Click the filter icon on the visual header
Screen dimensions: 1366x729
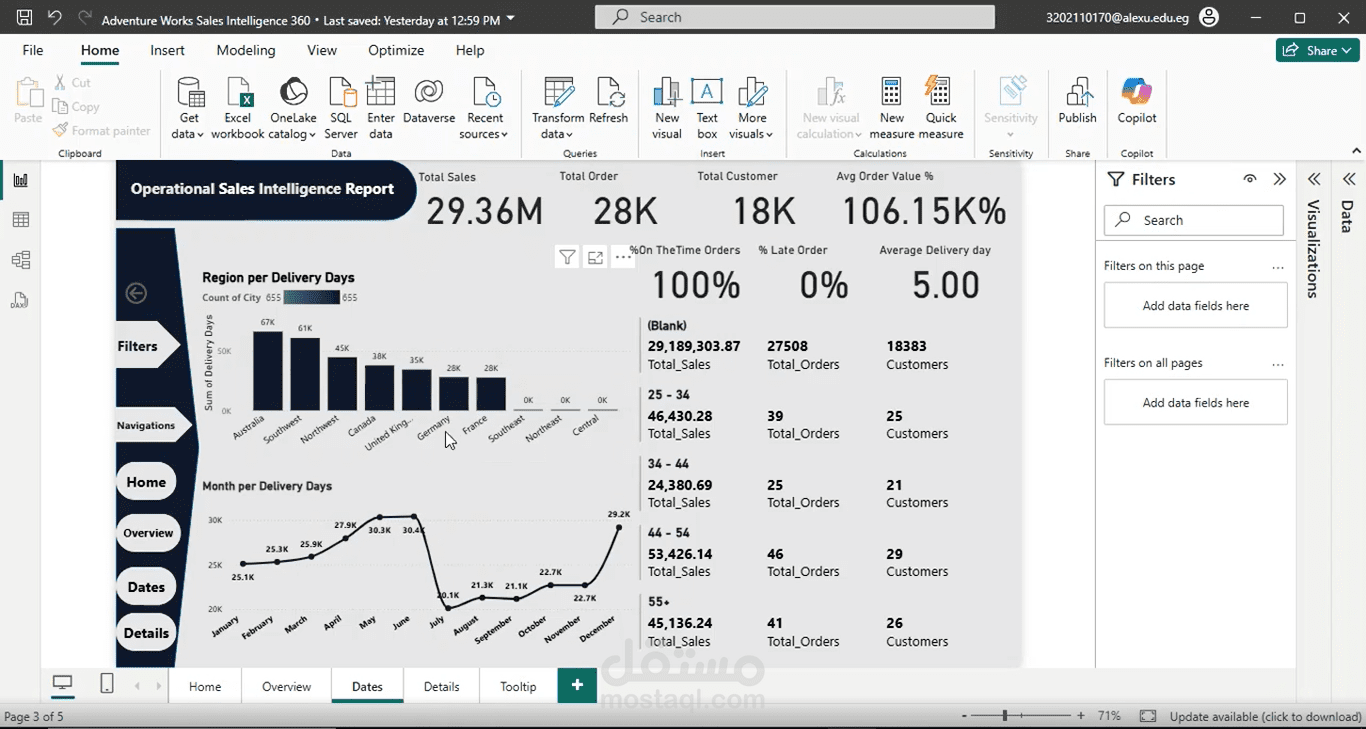click(x=567, y=258)
